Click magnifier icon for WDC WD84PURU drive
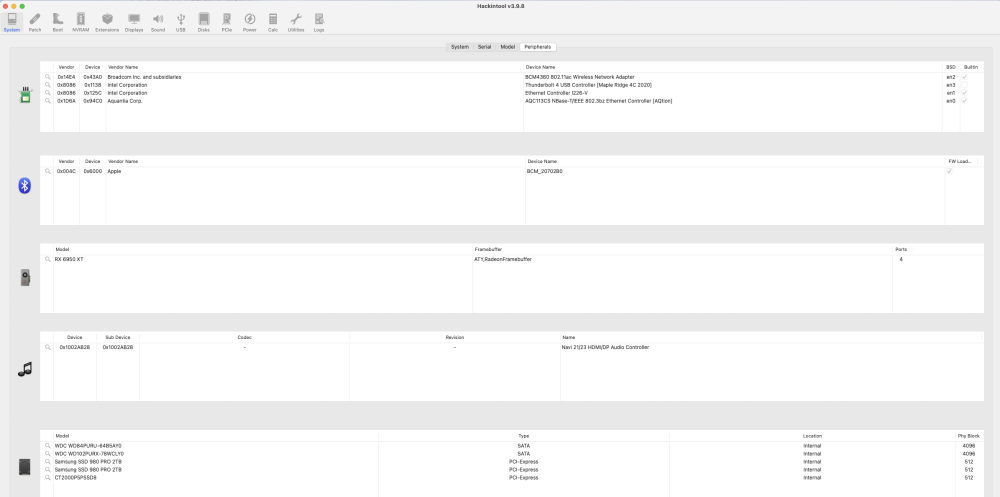Screen dimensions: 1000x497 coord(47,446)
